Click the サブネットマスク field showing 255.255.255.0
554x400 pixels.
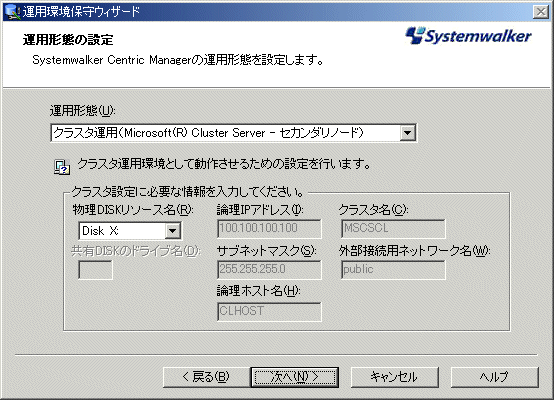click(269, 270)
